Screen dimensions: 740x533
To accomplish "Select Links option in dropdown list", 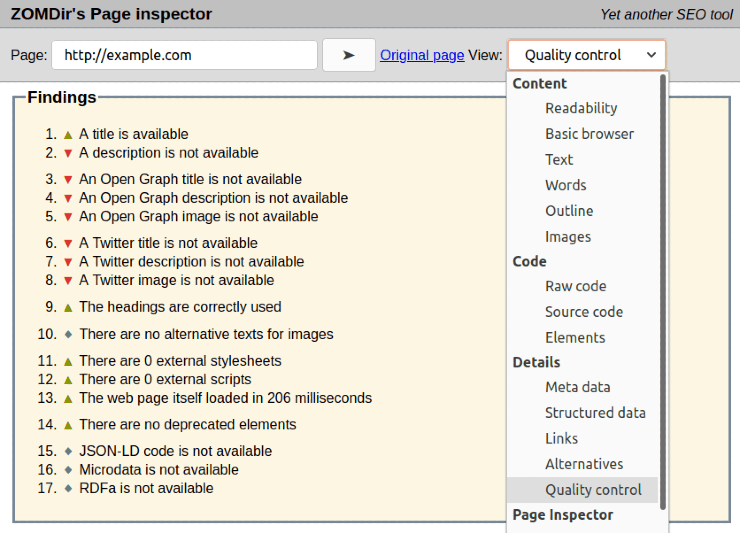I will [561, 438].
